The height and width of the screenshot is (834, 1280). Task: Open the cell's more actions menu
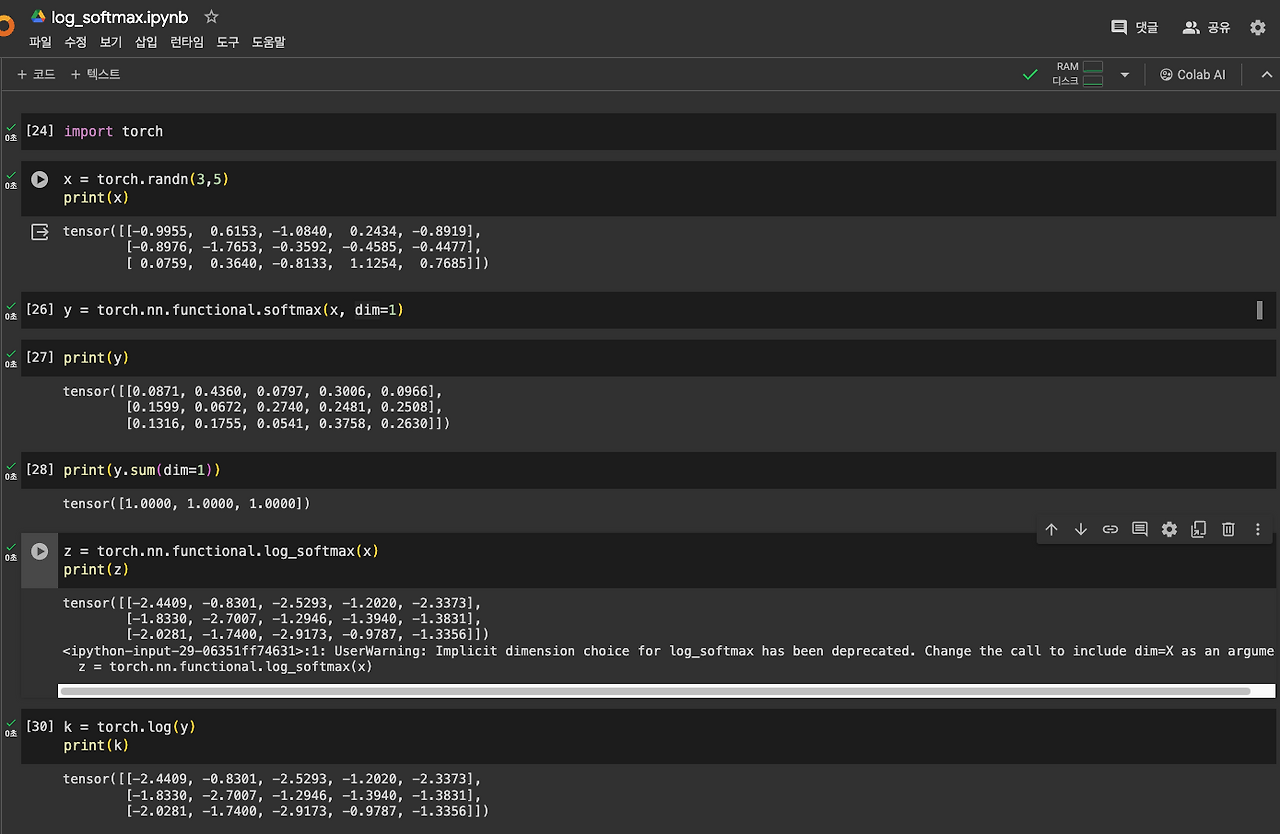pyautogui.click(x=1257, y=529)
